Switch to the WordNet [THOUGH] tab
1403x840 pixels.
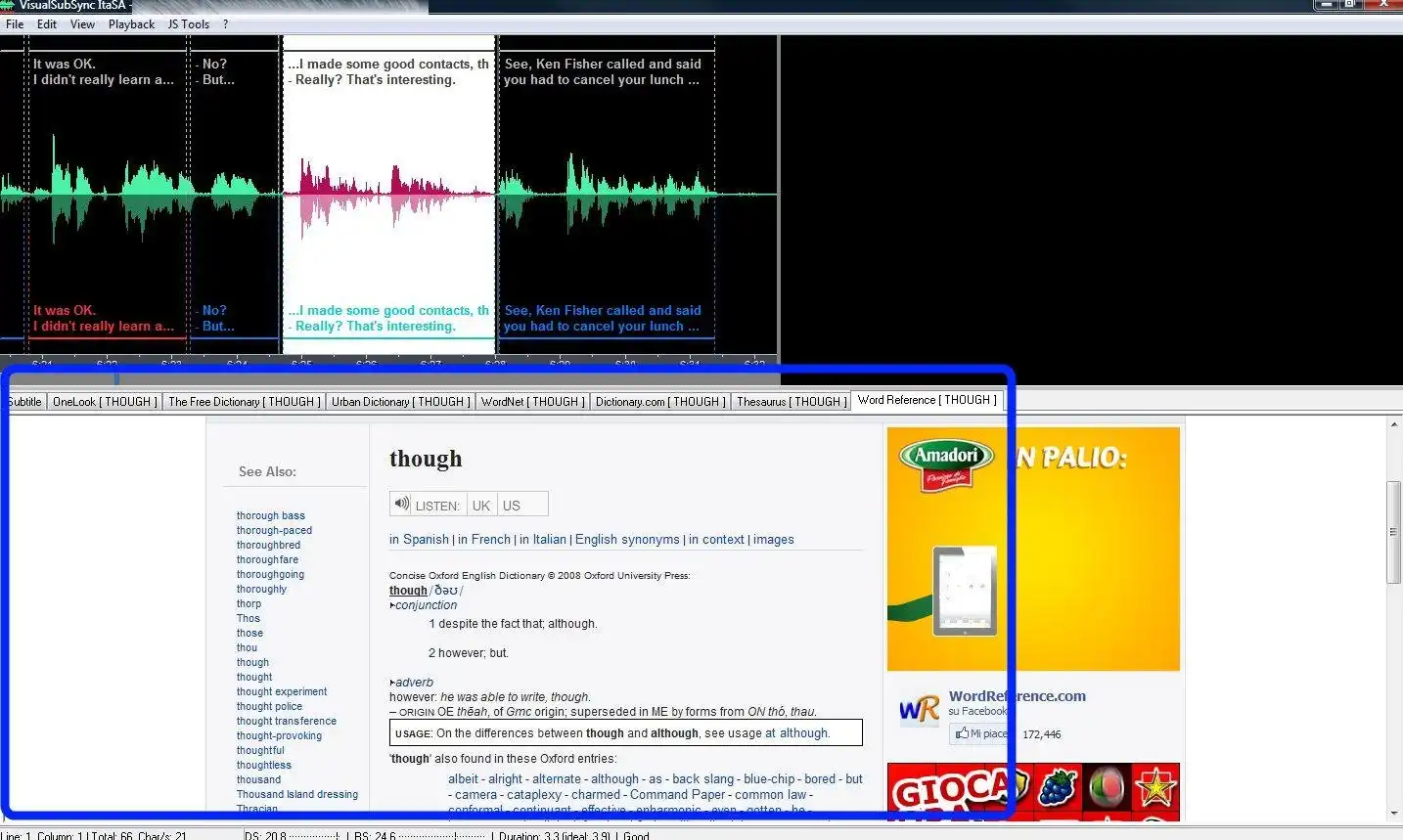(x=533, y=402)
